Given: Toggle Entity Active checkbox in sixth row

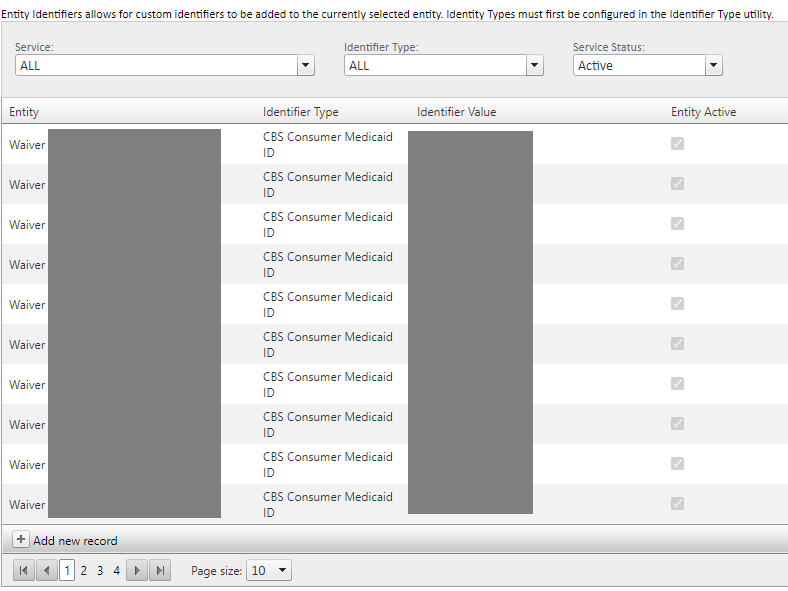Looking at the screenshot, I should [x=677, y=344].
